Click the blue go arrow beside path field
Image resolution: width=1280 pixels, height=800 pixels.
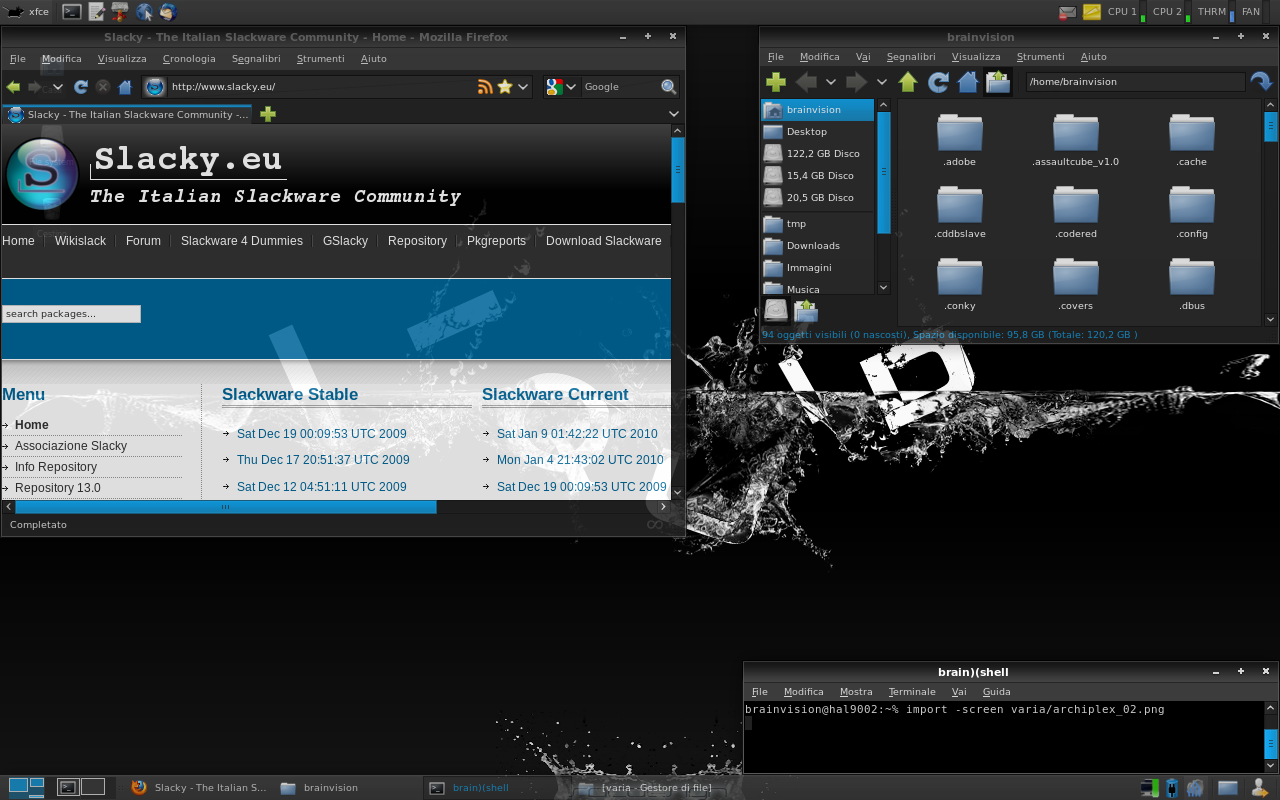(x=1262, y=82)
